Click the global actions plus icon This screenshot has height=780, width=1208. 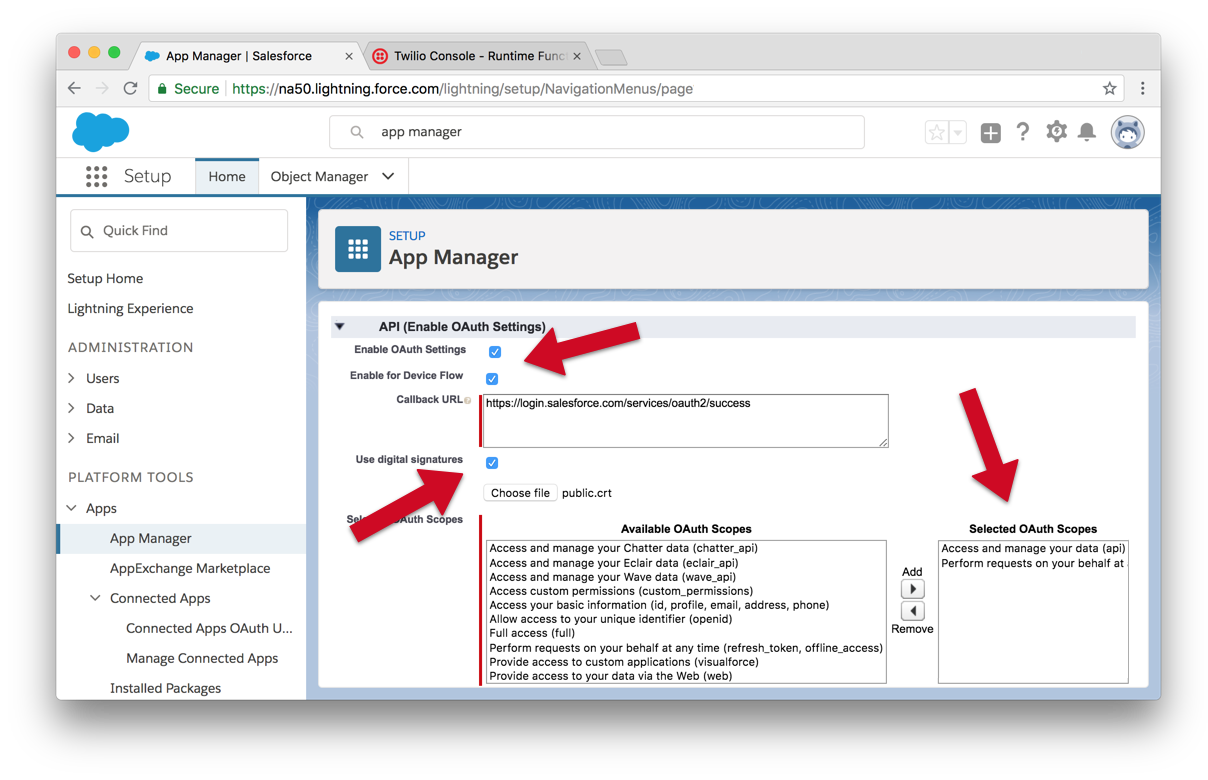tap(990, 132)
